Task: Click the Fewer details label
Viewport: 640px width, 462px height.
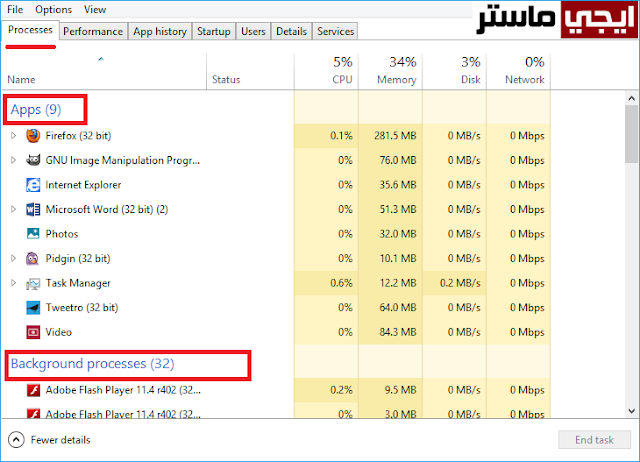Action: click(60, 440)
